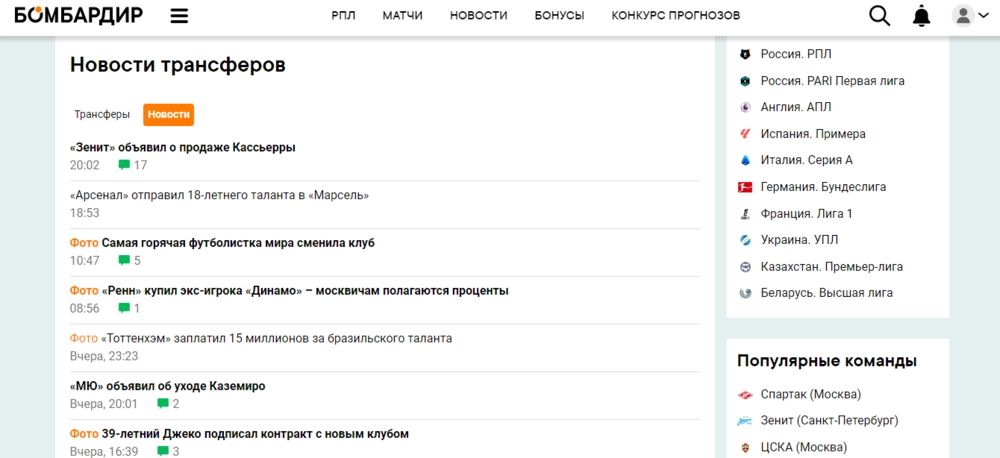Select the Новости orange tab
This screenshot has height=458, width=1000.
pos(168,115)
